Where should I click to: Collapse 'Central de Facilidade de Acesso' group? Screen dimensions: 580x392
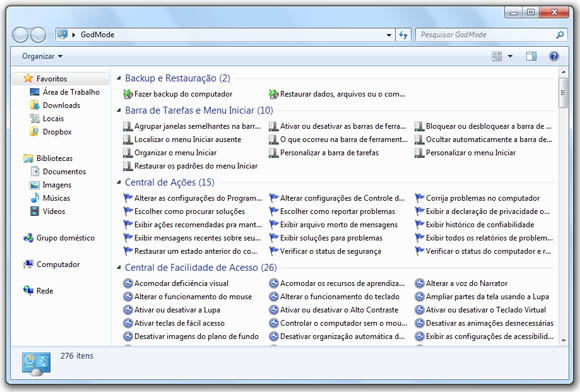(x=119, y=267)
